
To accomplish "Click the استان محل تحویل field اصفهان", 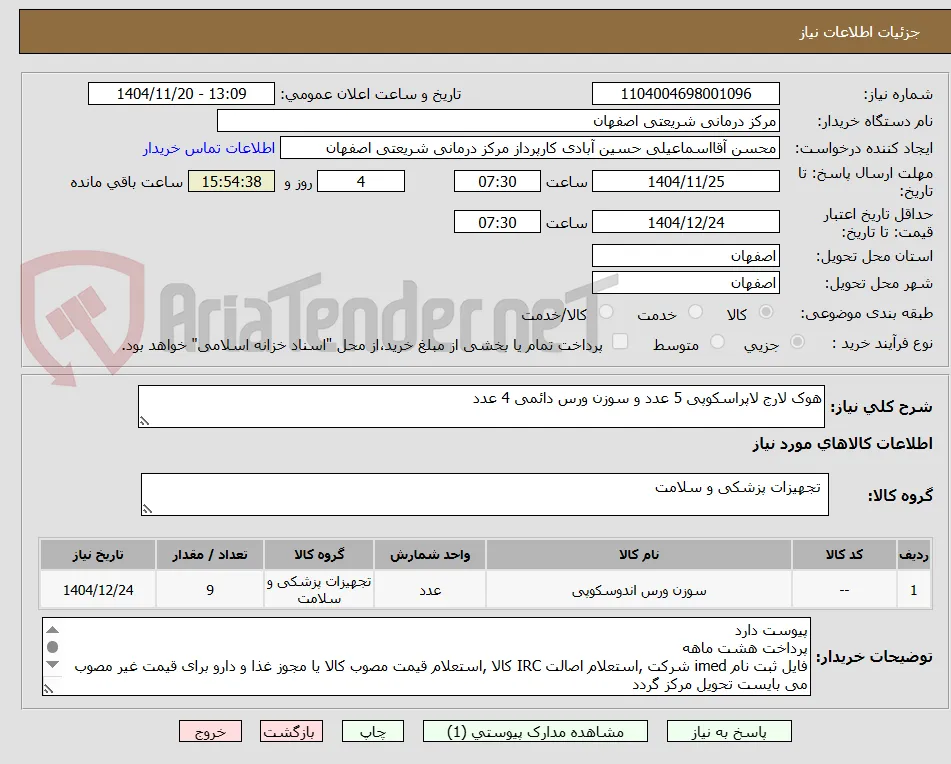I will click(685, 256).
